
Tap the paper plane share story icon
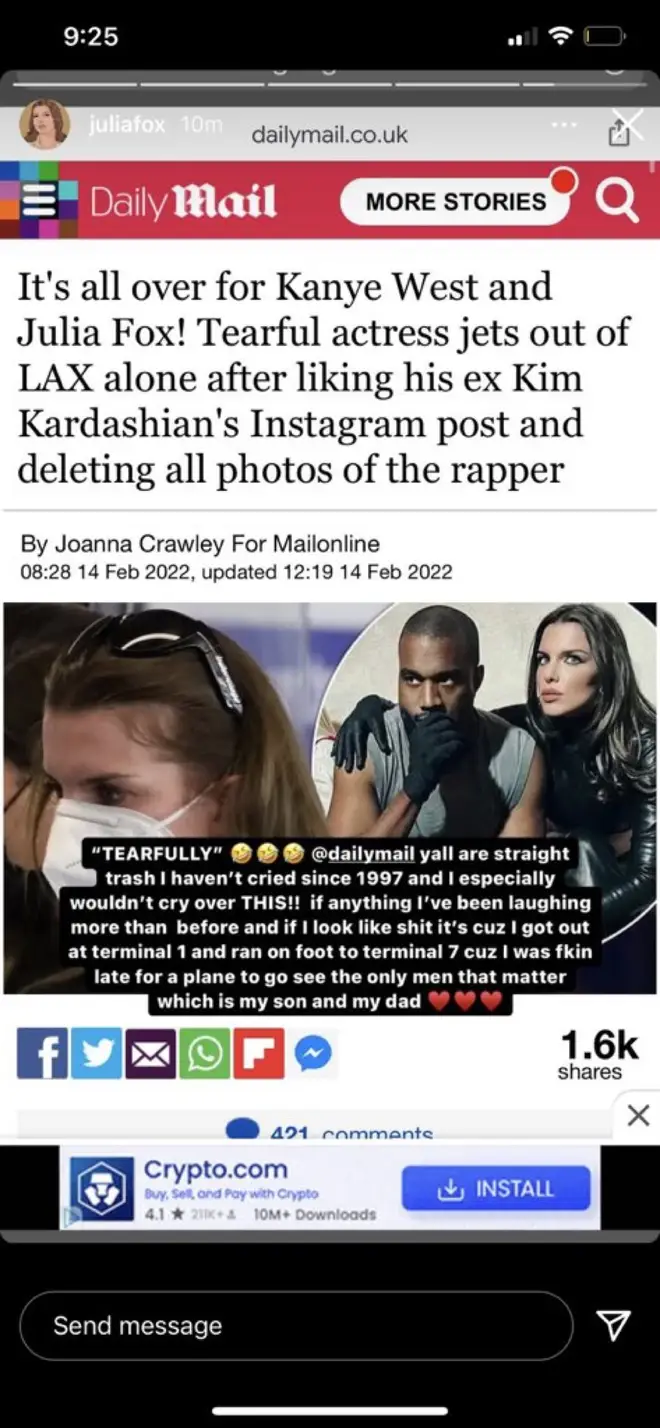612,1326
